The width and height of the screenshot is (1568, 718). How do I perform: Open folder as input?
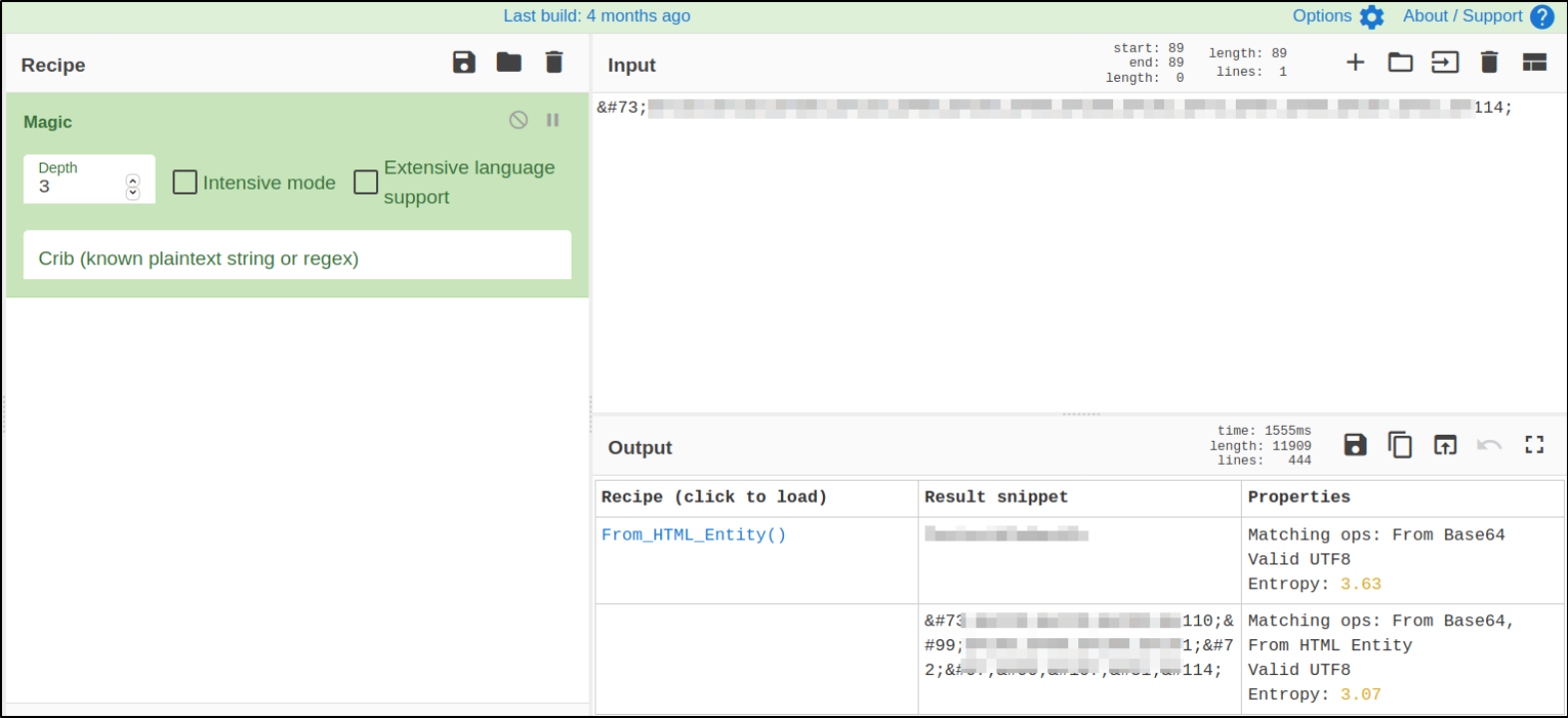tap(1400, 62)
